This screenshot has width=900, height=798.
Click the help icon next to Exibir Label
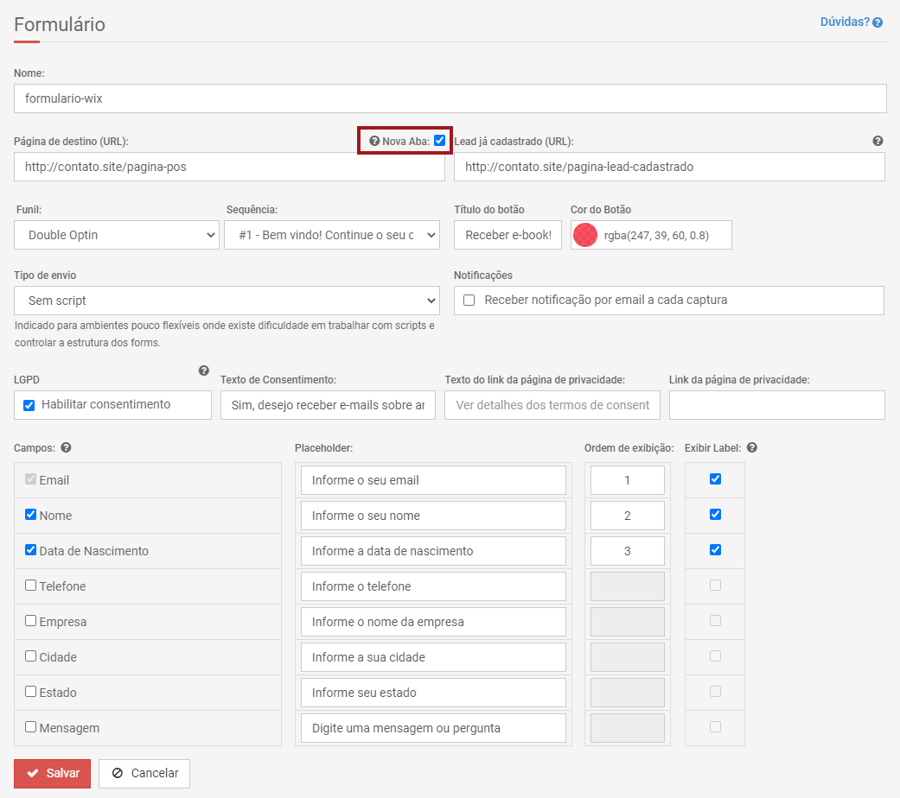tap(752, 448)
